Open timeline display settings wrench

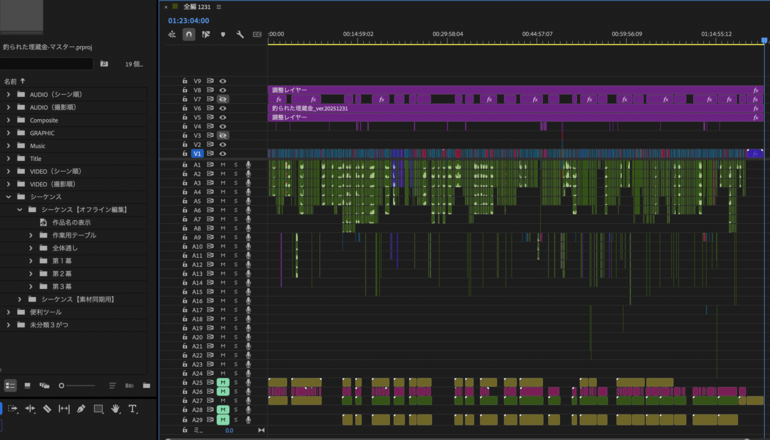[x=240, y=34]
